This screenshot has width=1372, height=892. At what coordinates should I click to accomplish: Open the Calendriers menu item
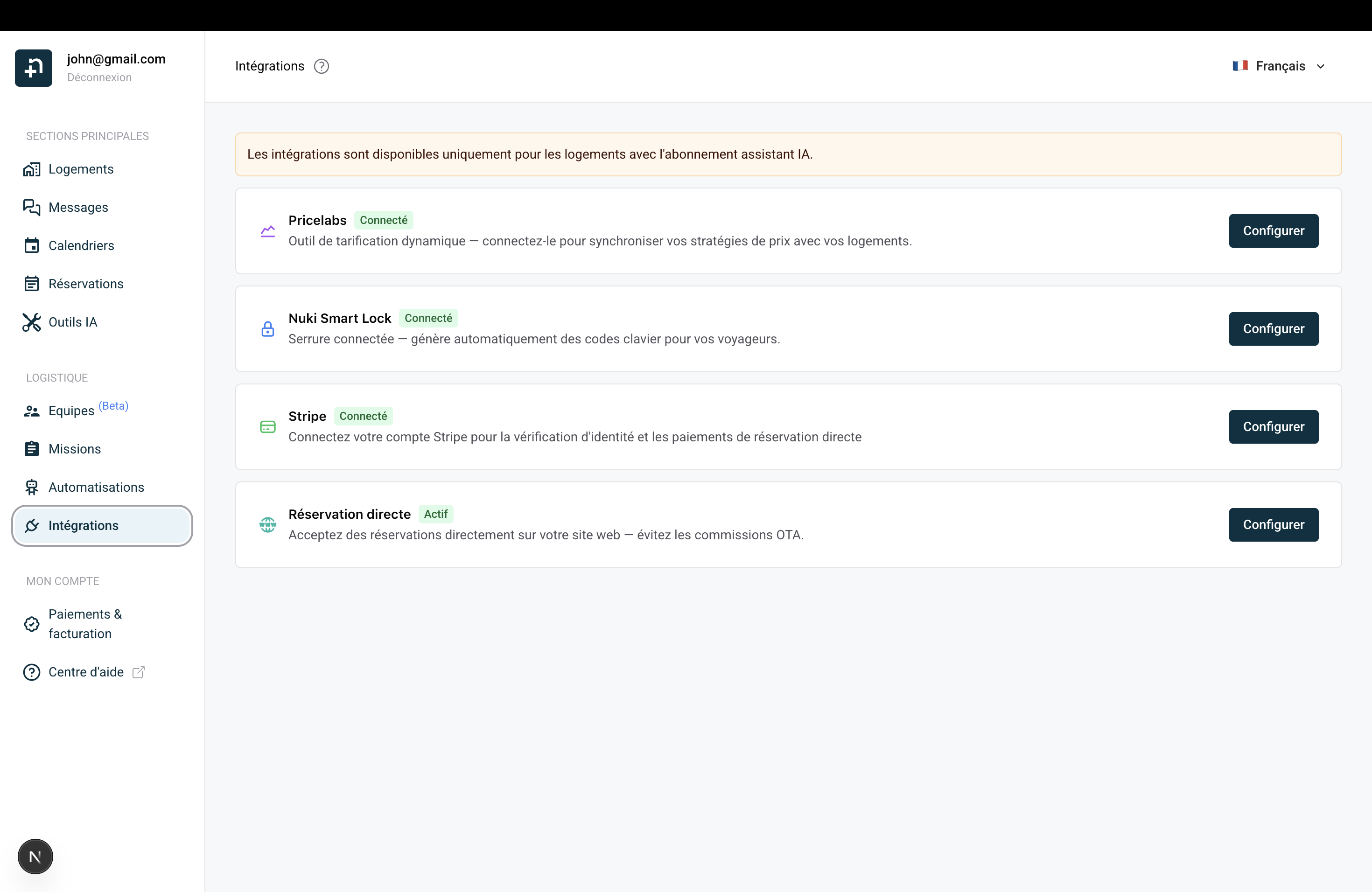(102, 245)
